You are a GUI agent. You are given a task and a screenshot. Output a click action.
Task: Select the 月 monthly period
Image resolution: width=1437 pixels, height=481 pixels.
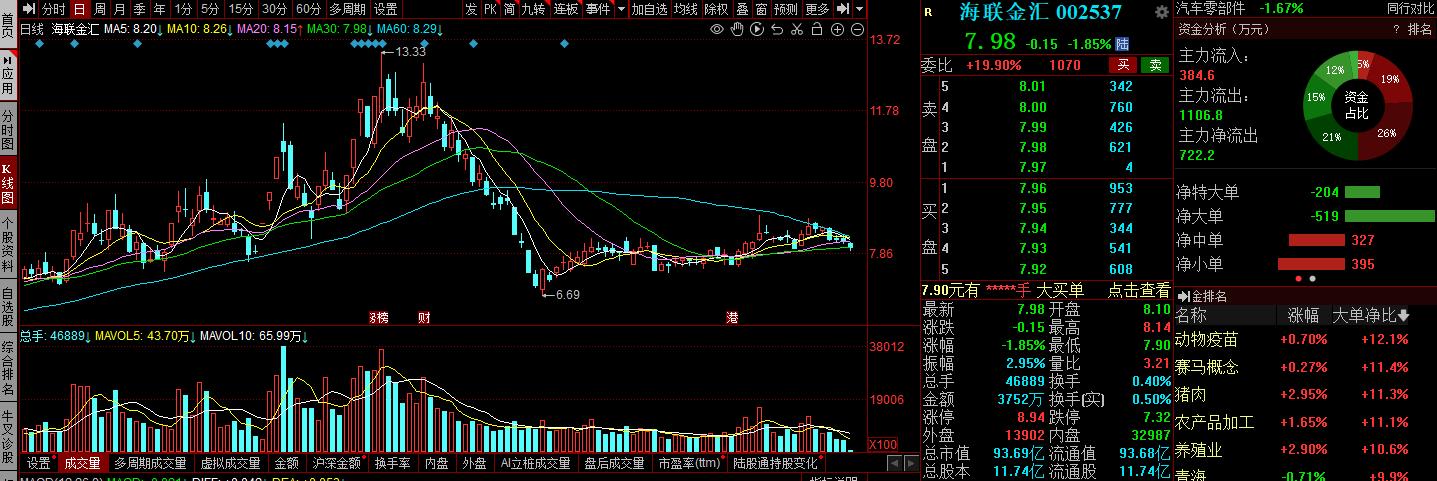[120, 9]
